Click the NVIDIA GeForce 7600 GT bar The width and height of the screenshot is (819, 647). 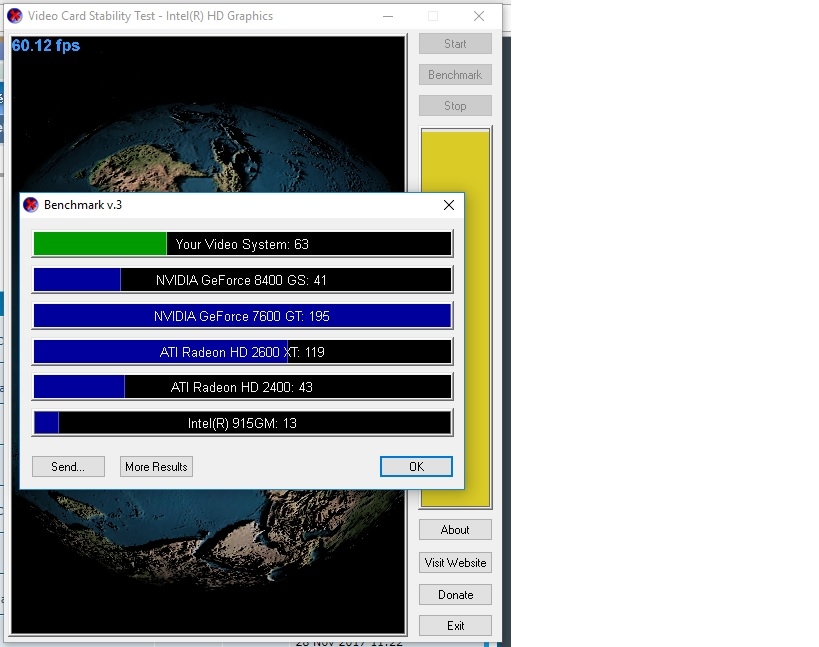pyautogui.click(x=242, y=316)
